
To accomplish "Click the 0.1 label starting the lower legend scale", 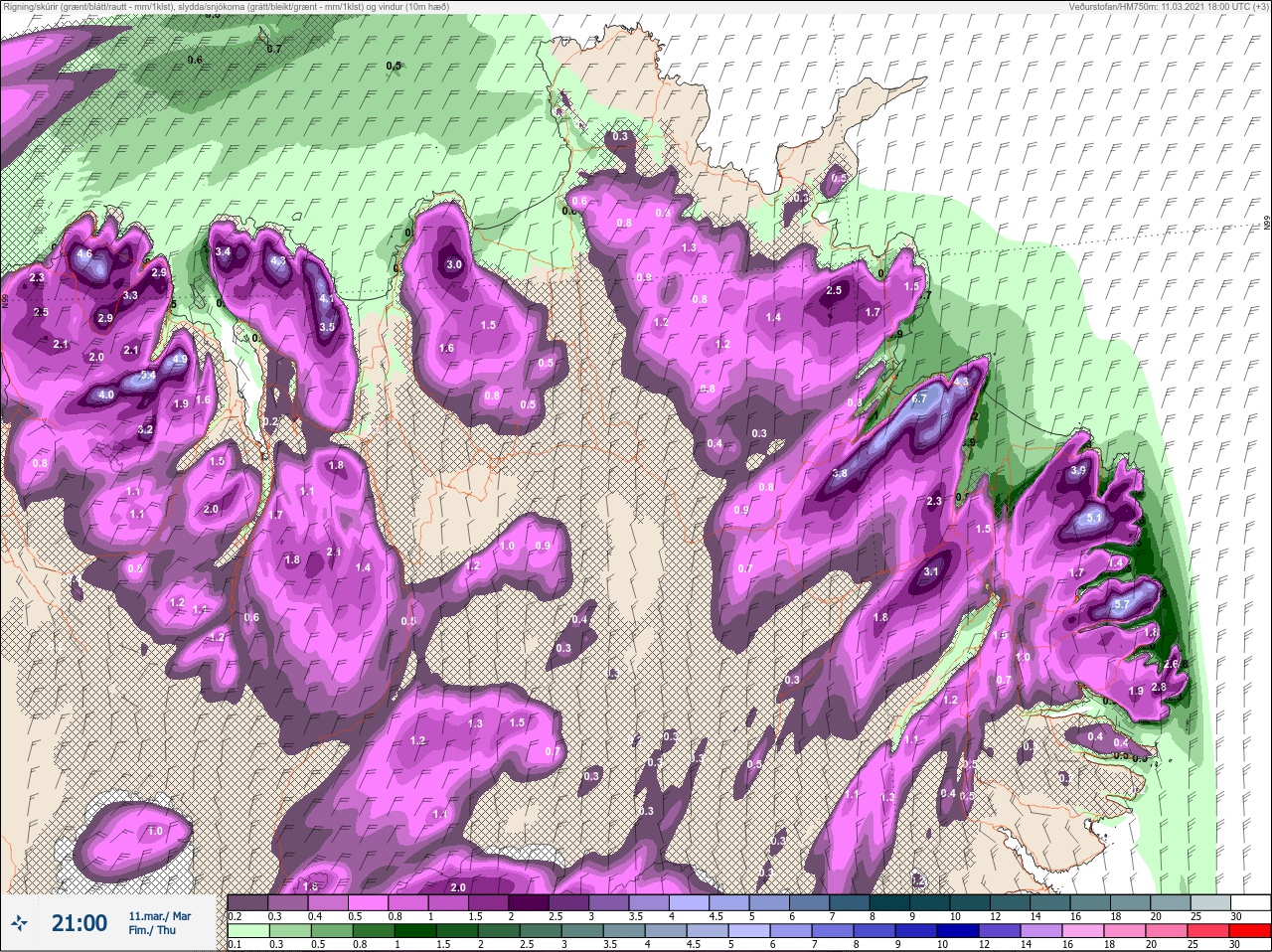I will pyautogui.click(x=235, y=943).
